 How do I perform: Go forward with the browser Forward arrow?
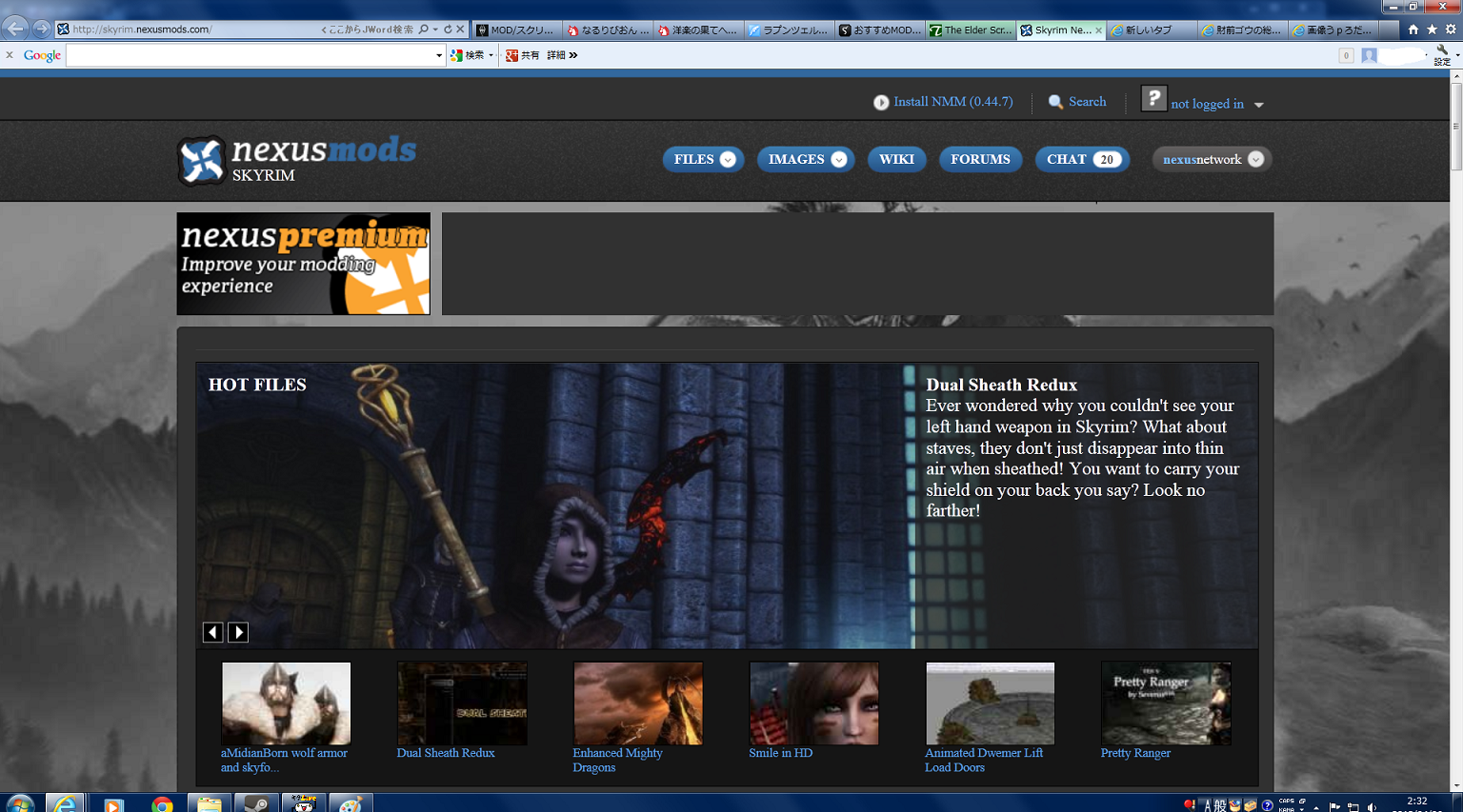41,29
